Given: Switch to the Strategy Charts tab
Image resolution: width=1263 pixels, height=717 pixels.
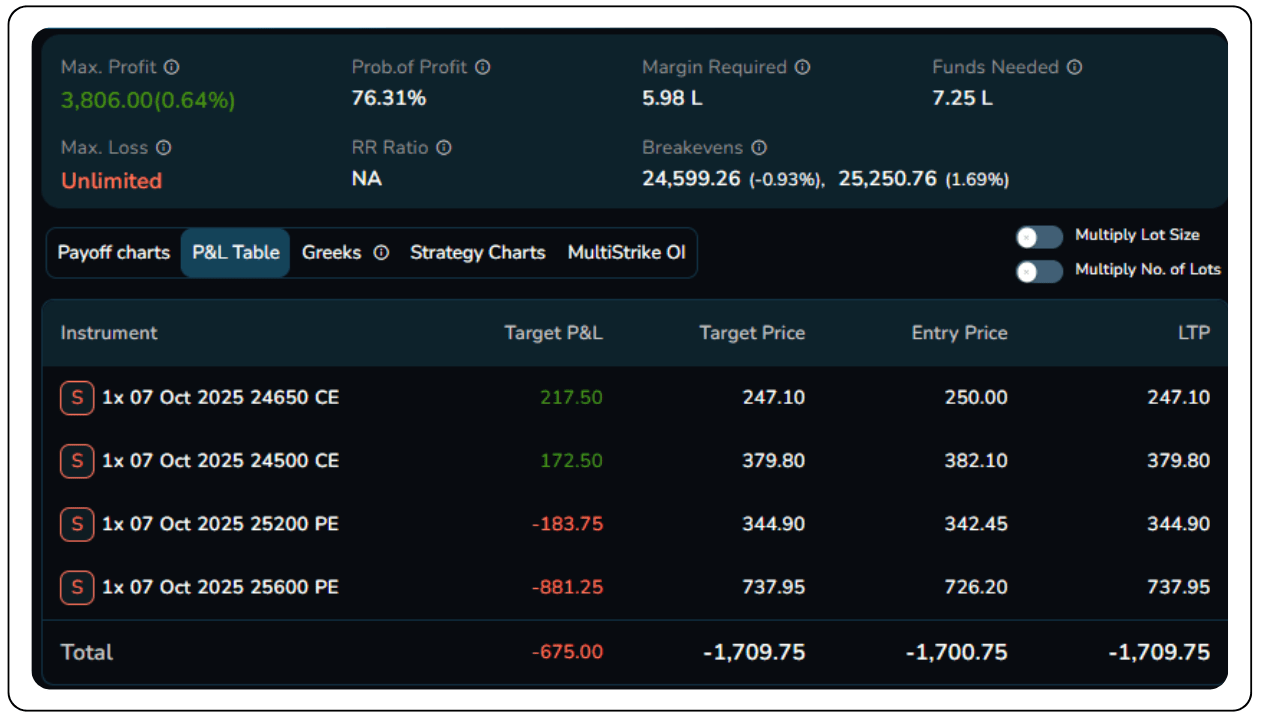Looking at the screenshot, I should coord(477,253).
